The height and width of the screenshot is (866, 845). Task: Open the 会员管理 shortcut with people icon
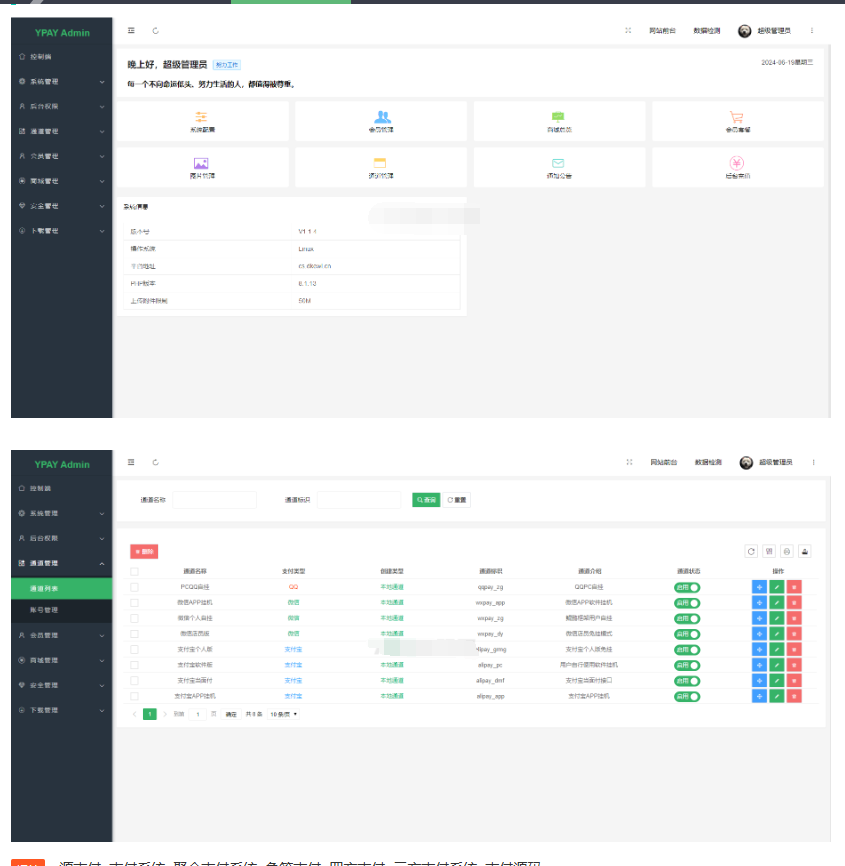point(381,121)
